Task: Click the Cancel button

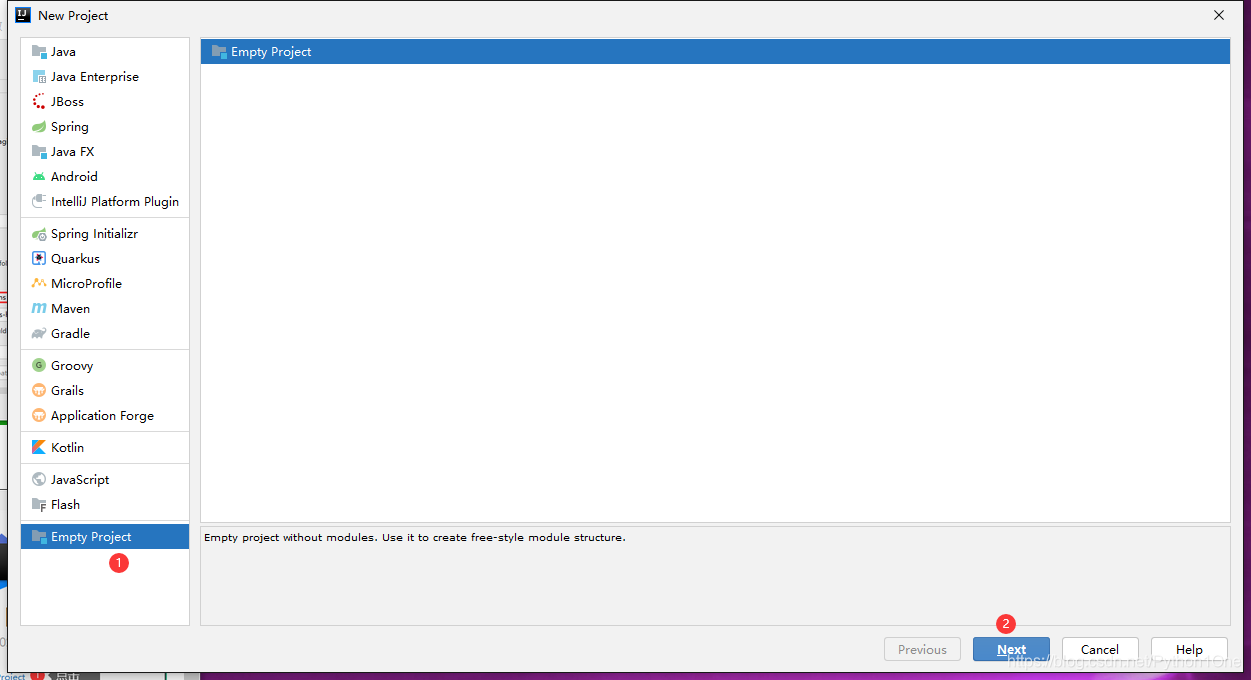Action: click(1100, 649)
